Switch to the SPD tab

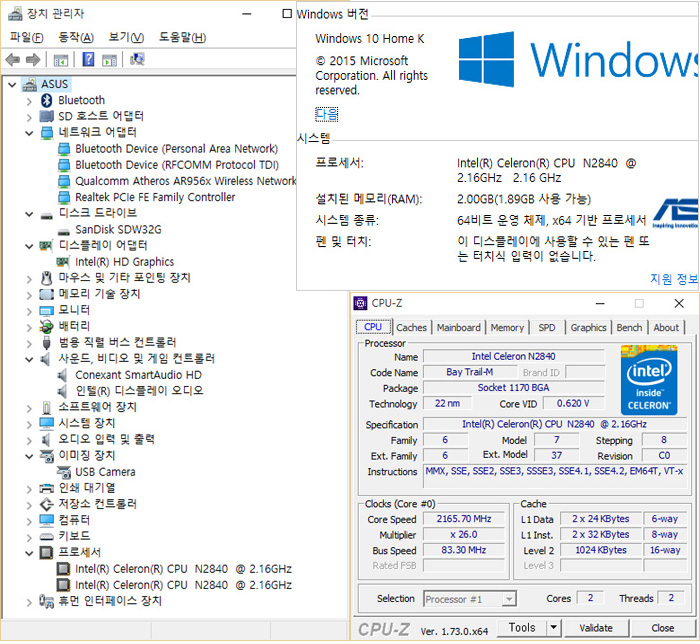point(547,328)
